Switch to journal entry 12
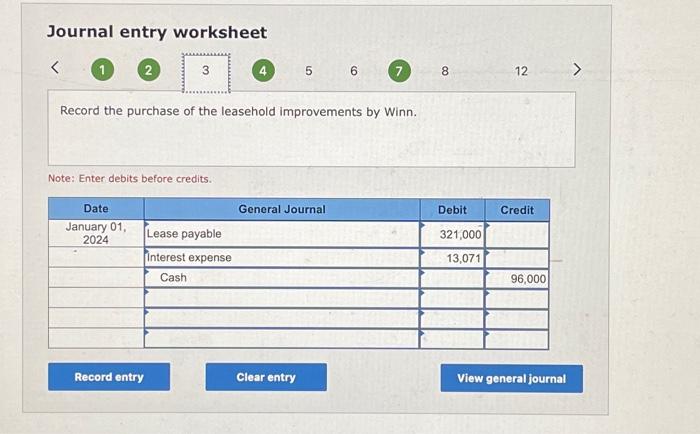The image size is (700, 434). pos(521,71)
